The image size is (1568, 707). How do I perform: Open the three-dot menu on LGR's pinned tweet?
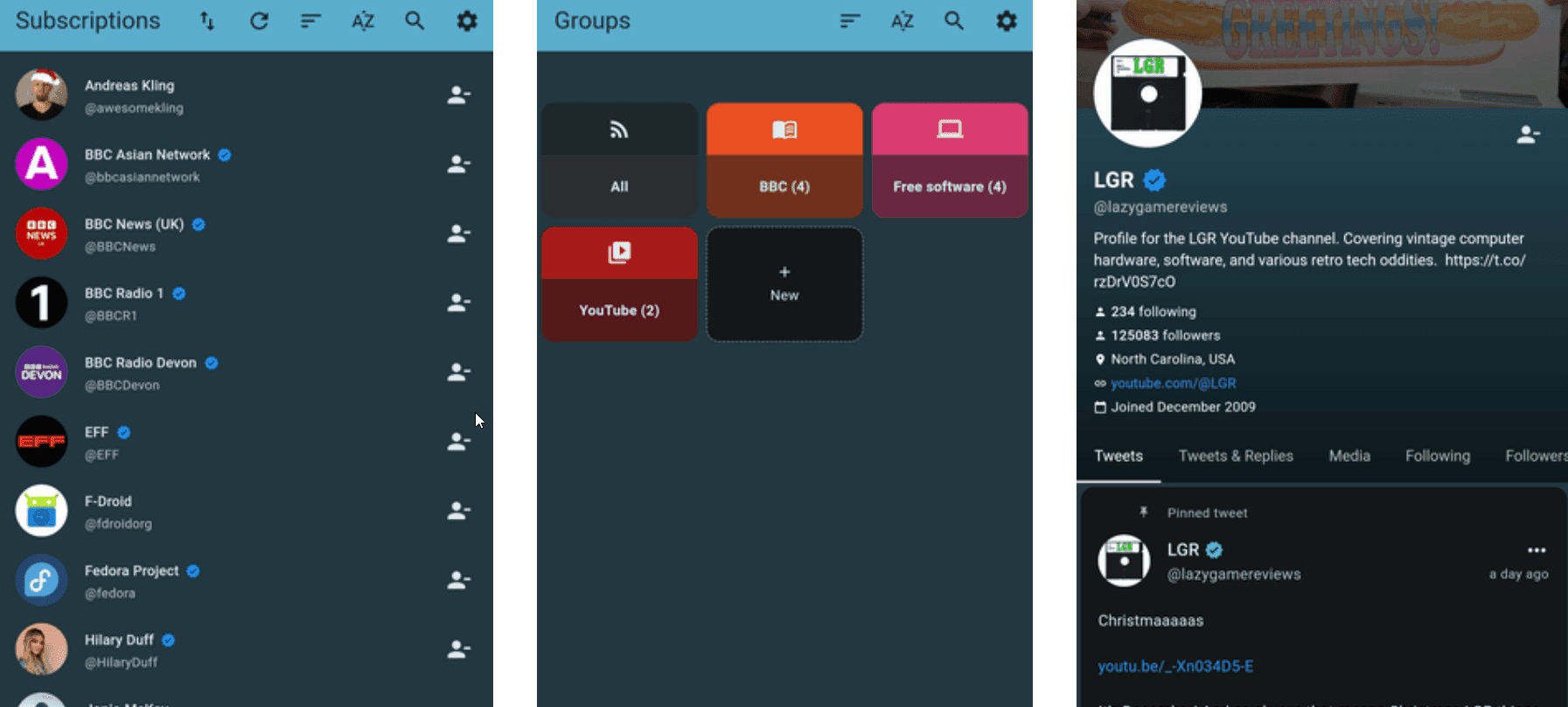tap(1537, 550)
